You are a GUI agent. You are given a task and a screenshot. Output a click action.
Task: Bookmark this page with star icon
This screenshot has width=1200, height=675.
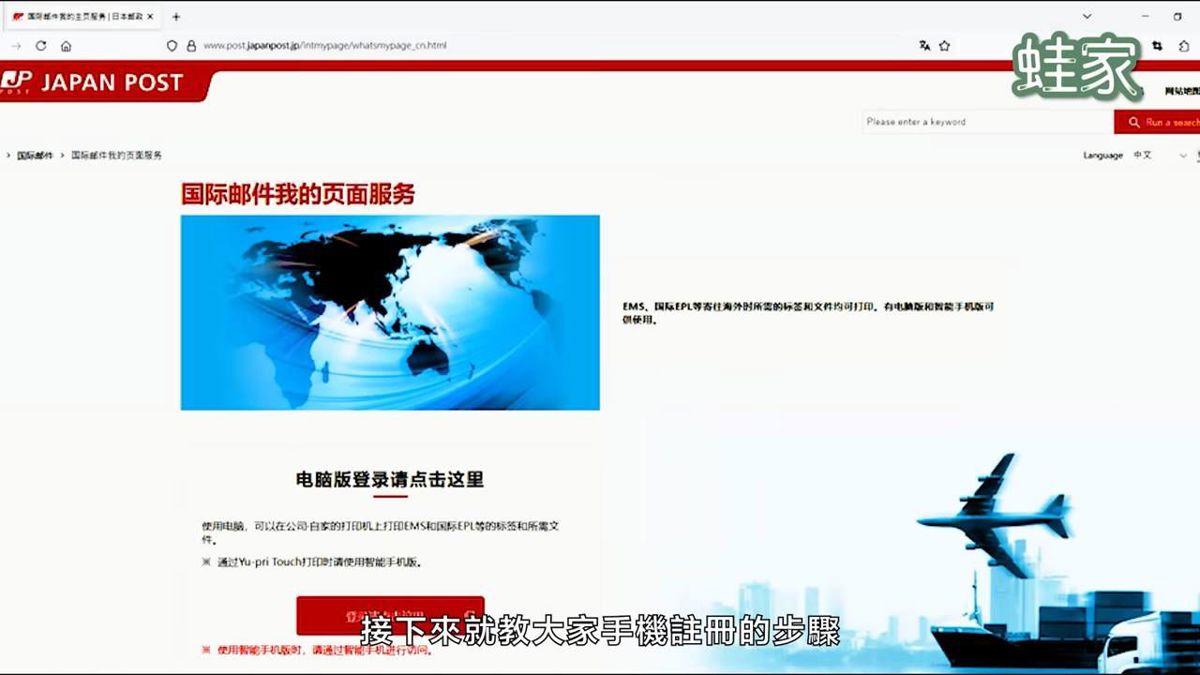pyautogui.click(x=944, y=46)
